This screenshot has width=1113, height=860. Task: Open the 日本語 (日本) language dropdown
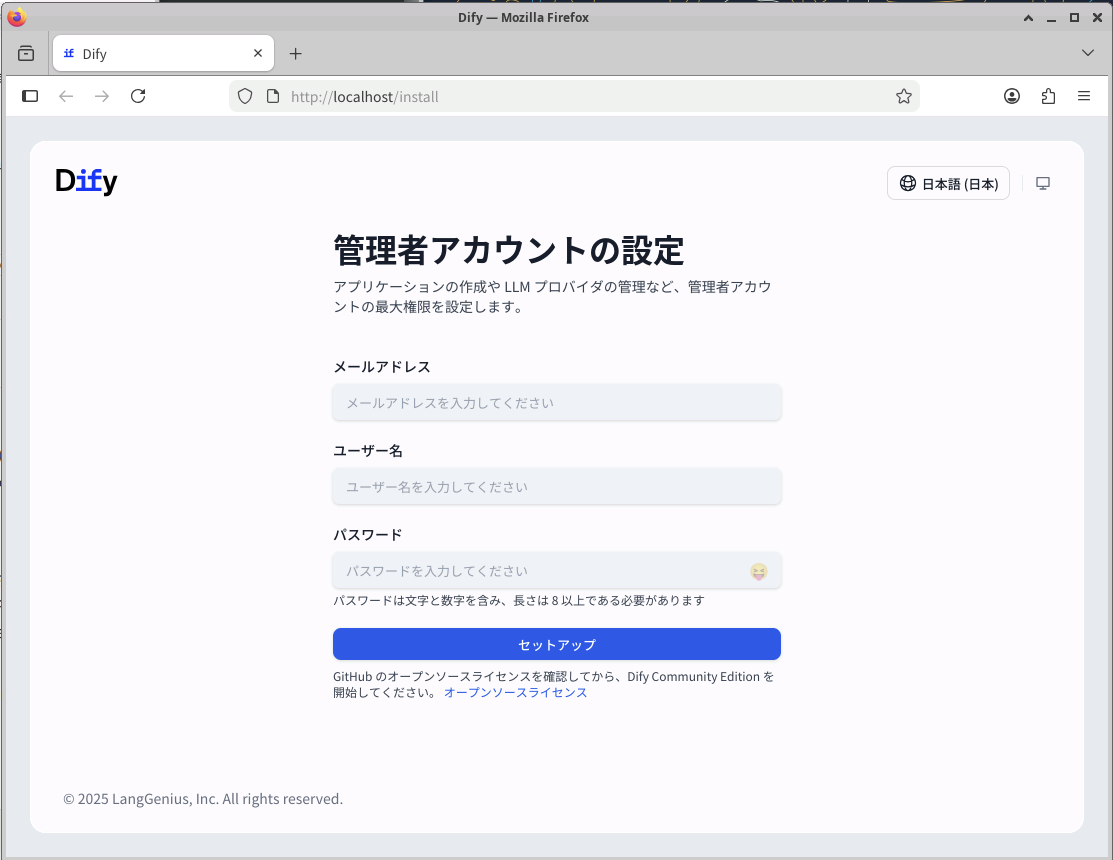point(948,183)
